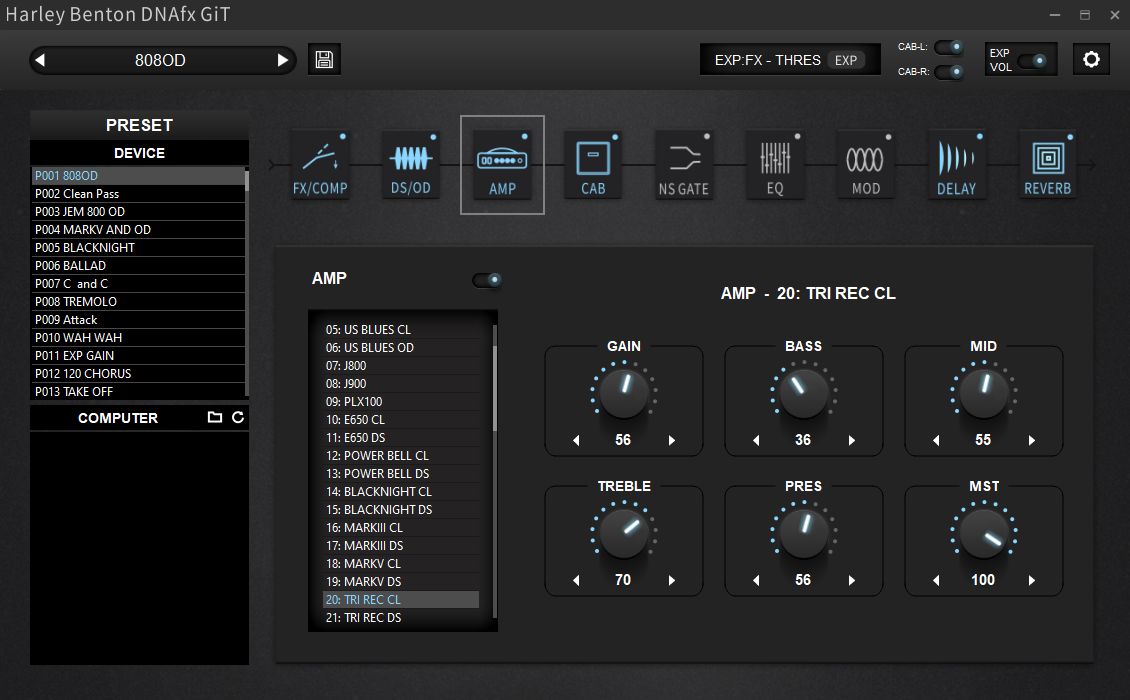Open the DELAY effect block
Viewport: 1130px width, 700px height.
[956, 166]
